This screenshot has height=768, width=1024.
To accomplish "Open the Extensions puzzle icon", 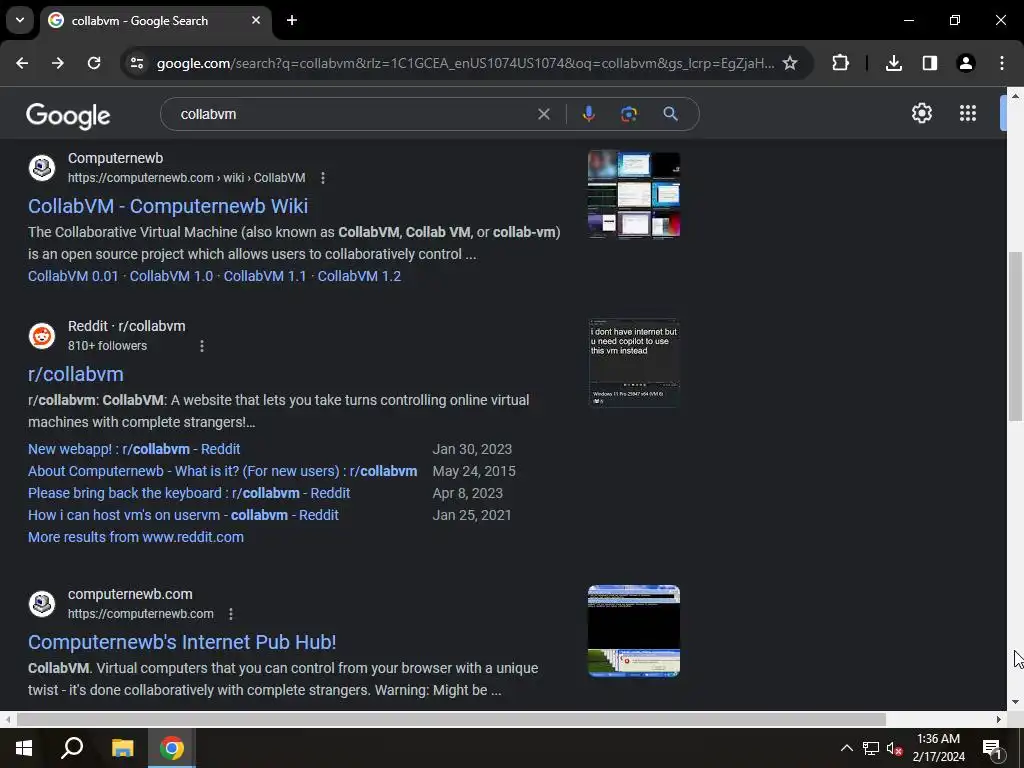I will (x=840, y=63).
